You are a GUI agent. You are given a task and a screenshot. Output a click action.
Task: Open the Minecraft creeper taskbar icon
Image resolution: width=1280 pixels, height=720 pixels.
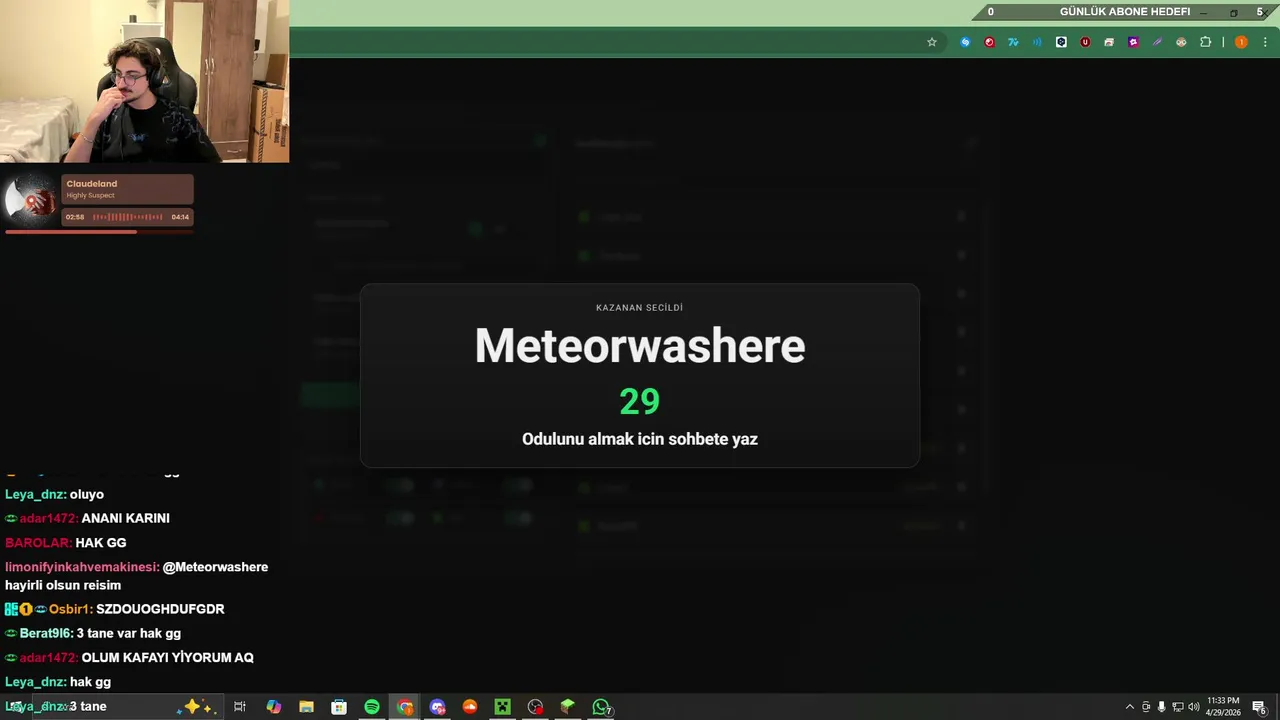(x=502, y=707)
